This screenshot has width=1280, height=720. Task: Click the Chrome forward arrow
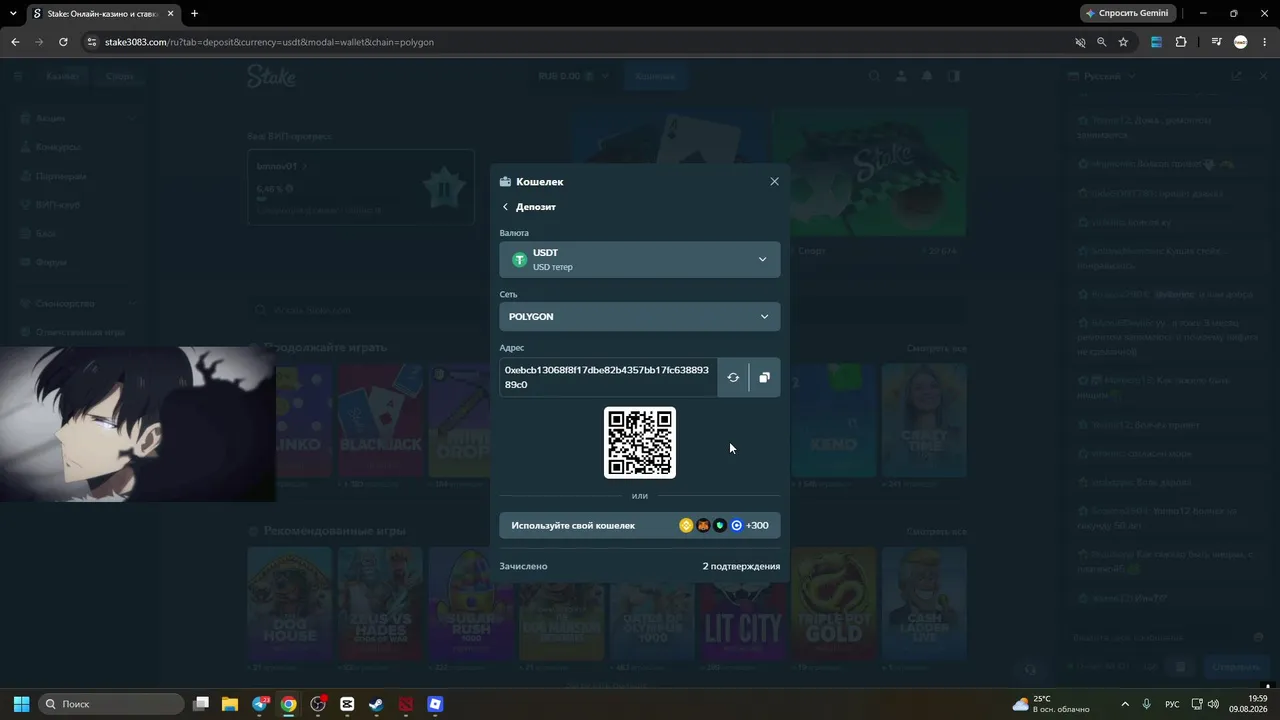click(39, 42)
